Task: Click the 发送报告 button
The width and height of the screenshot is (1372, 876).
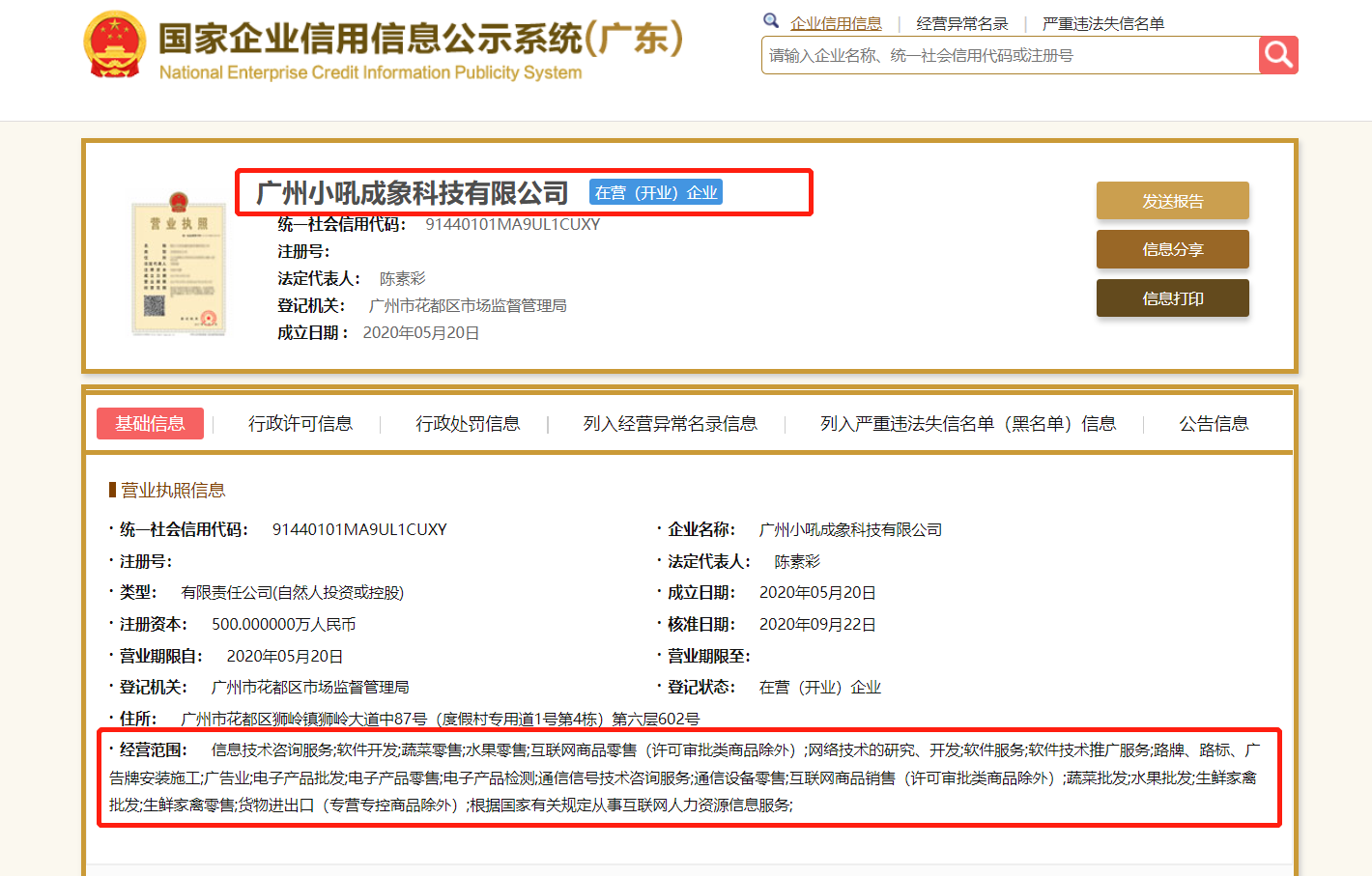Action: pyautogui.click(x=1172, y=201)
